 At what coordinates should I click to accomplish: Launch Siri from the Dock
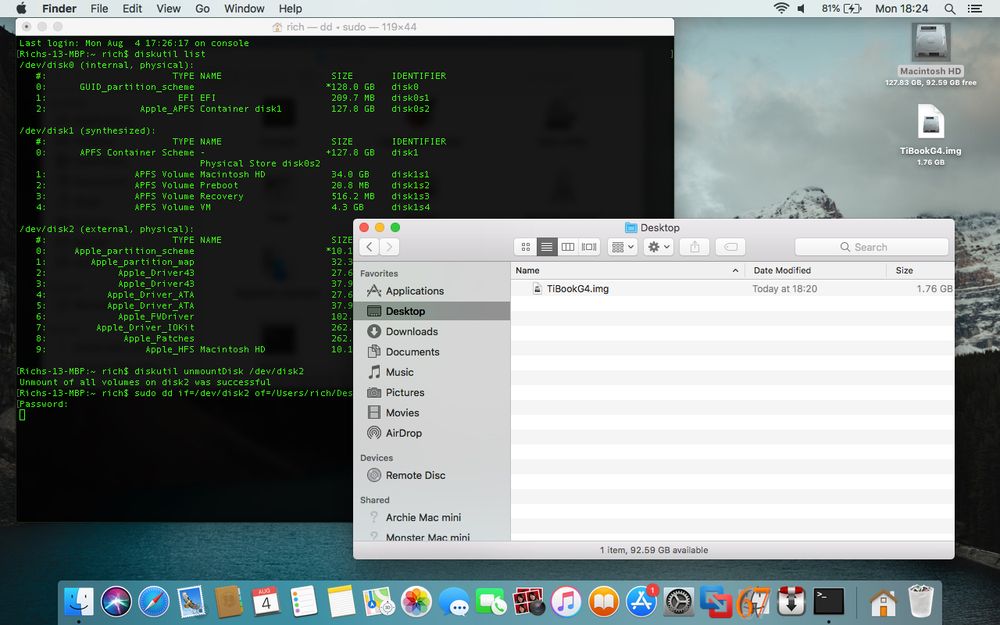[116, 601]
